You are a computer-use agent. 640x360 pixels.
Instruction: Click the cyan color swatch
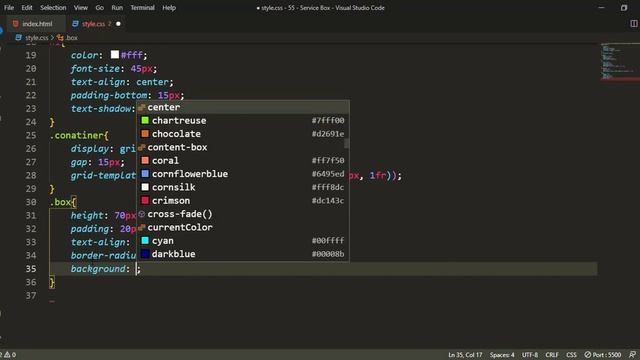point(145,241)
